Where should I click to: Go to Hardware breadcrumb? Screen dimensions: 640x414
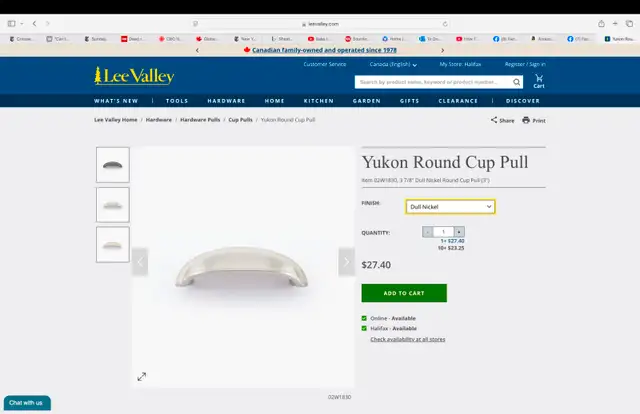click(158, 120)
